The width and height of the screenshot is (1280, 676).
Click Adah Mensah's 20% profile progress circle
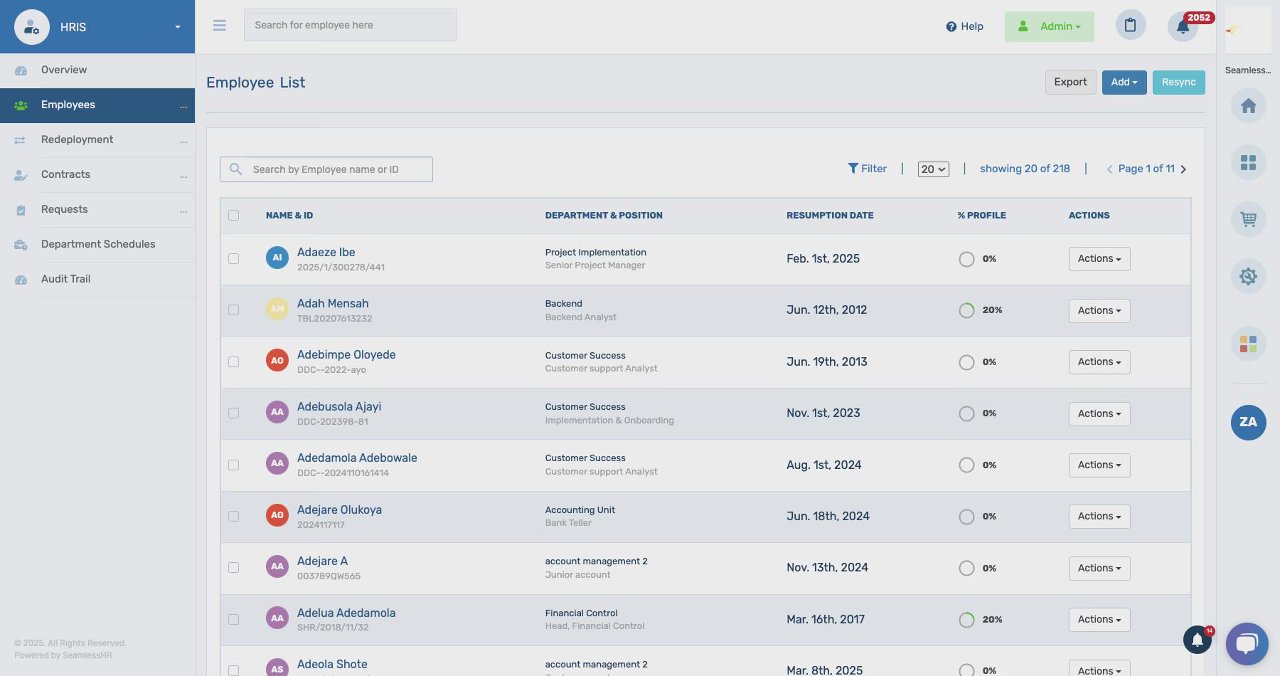[x=966, y=310]
